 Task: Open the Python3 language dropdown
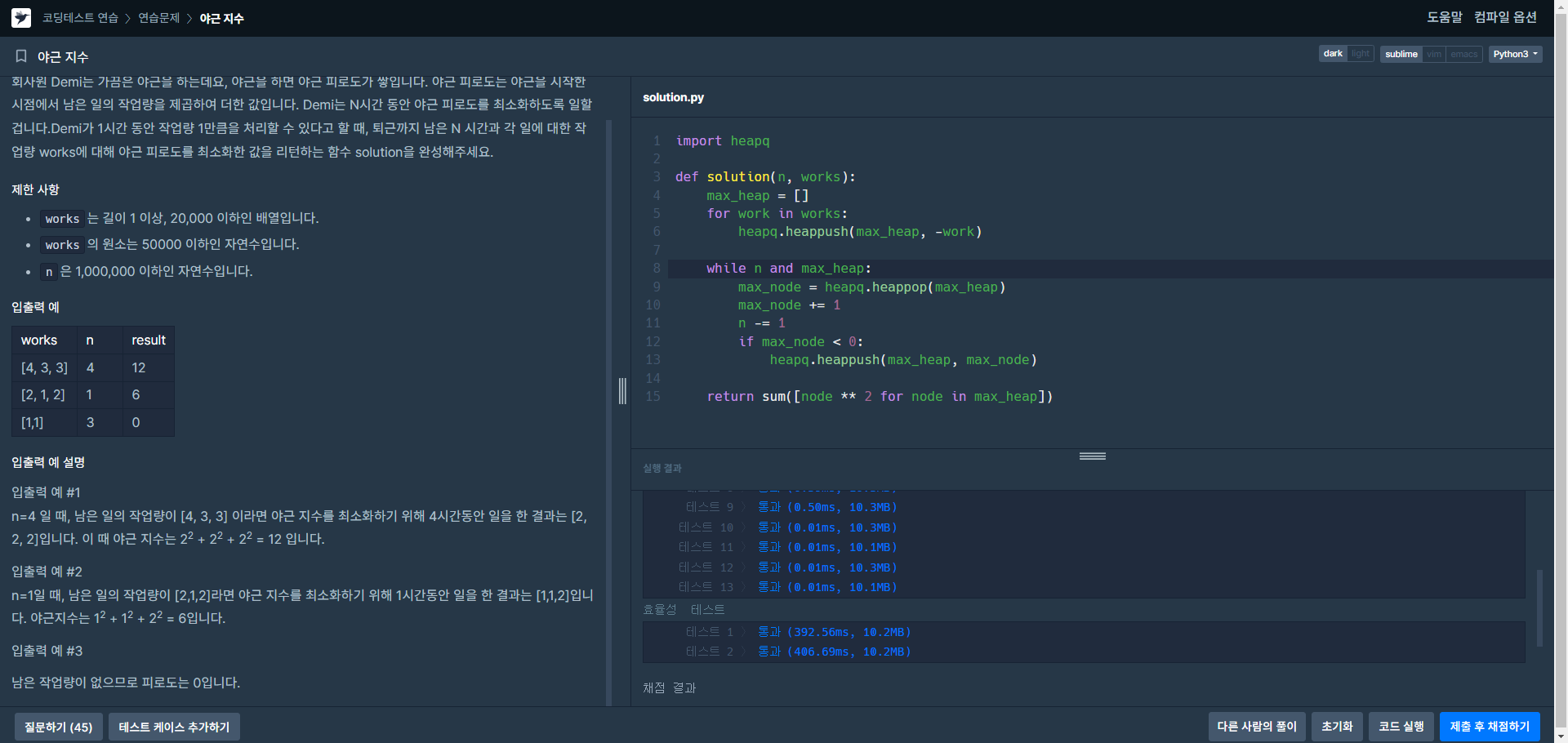pyautogui.click(x=1515, y=54)
